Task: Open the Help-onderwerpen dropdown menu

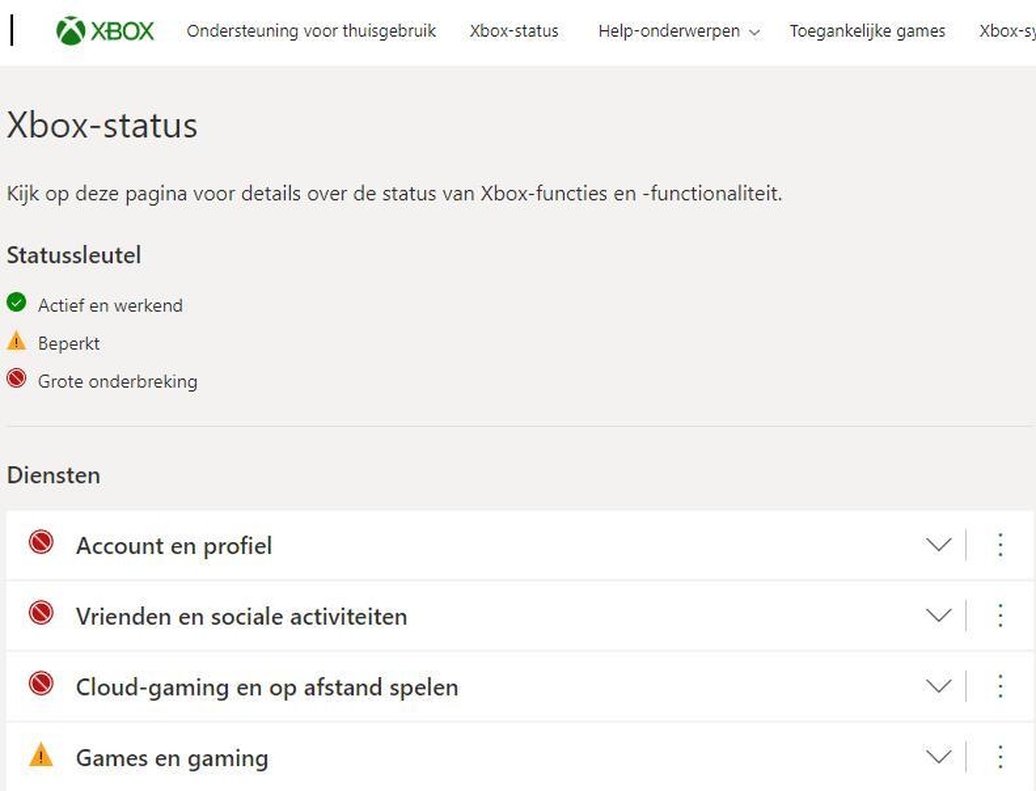Action: 679,31
